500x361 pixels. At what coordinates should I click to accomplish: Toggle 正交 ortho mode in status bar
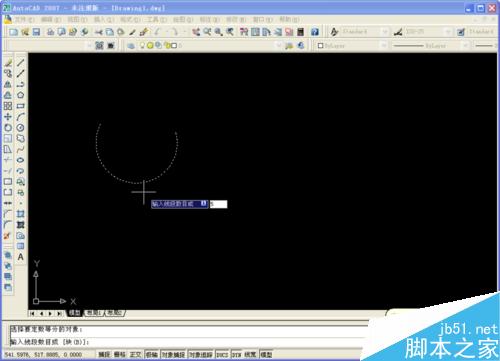pos(135,355)
